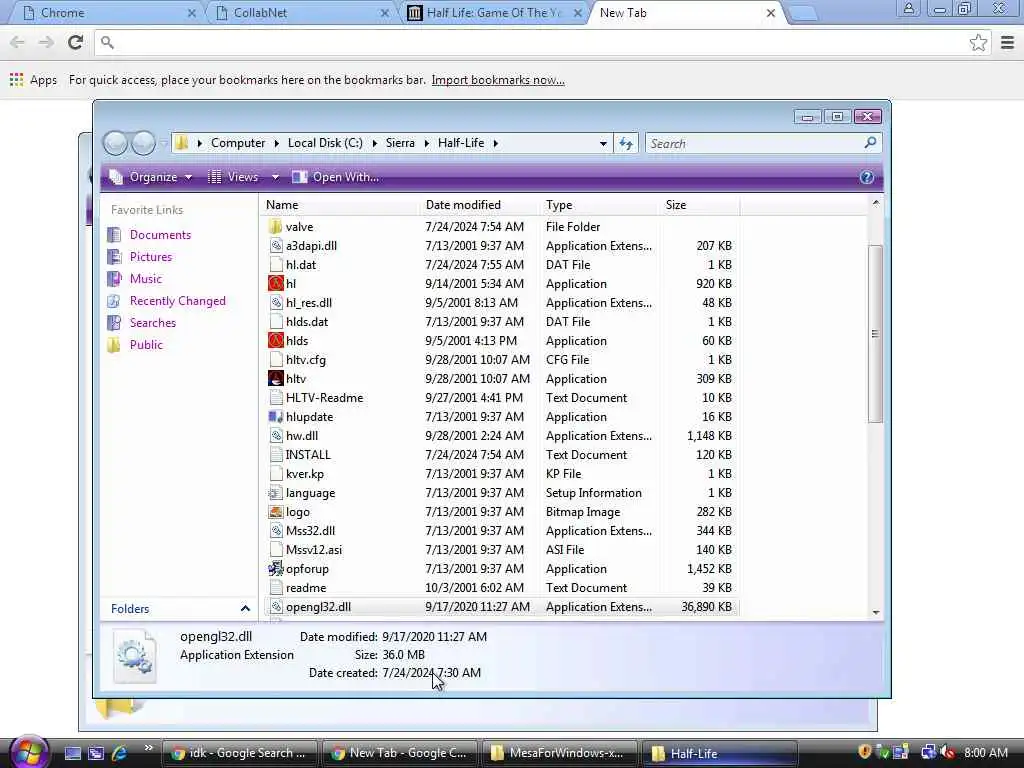Screen dimensions: 1024x768
Task: Expand Local Disk (C:) breadcrumb arrow
Action: (374, 143)
